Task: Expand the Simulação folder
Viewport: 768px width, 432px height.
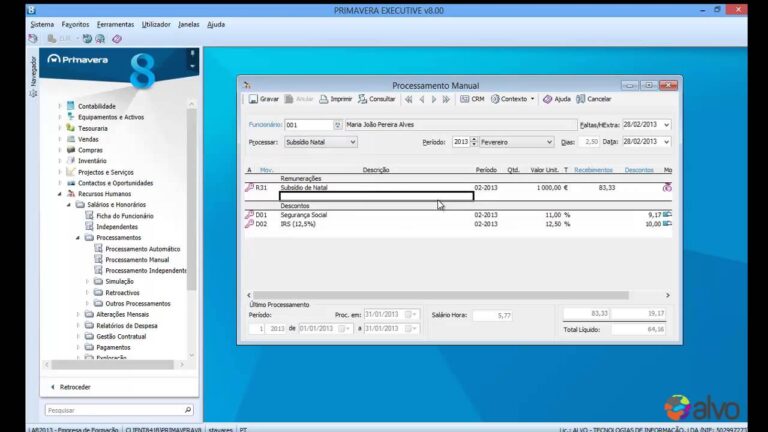Action: click(x=87, y=282)
